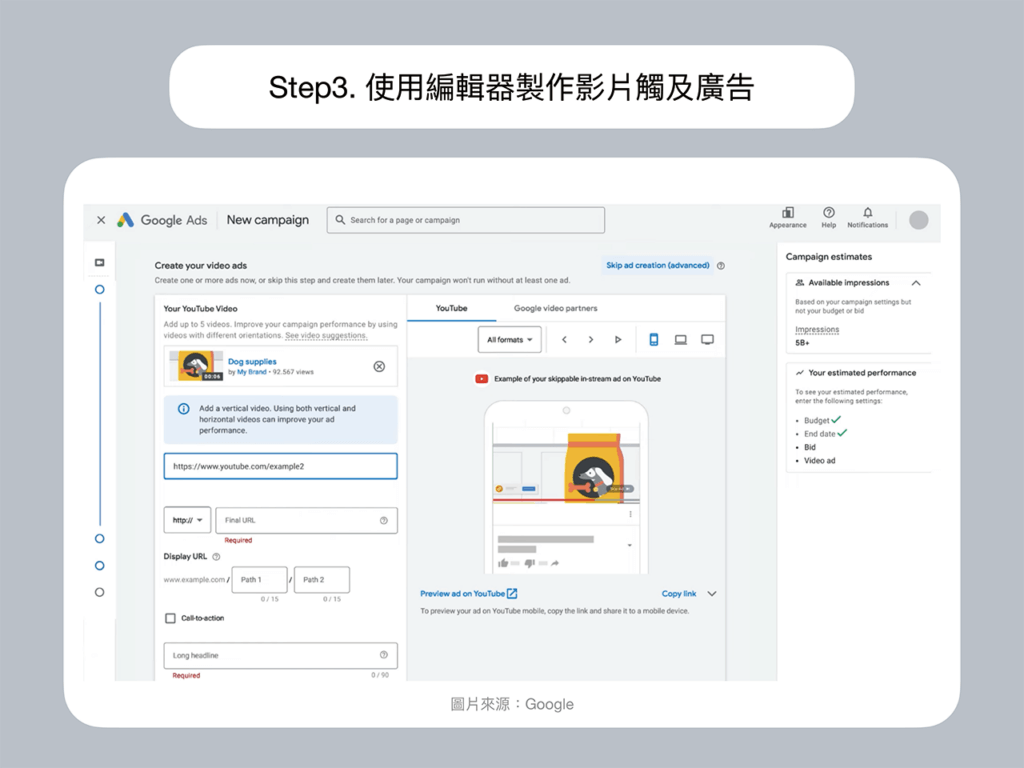Click the YouTube URL input field
1024x768 pixels.
coord(280,466)
